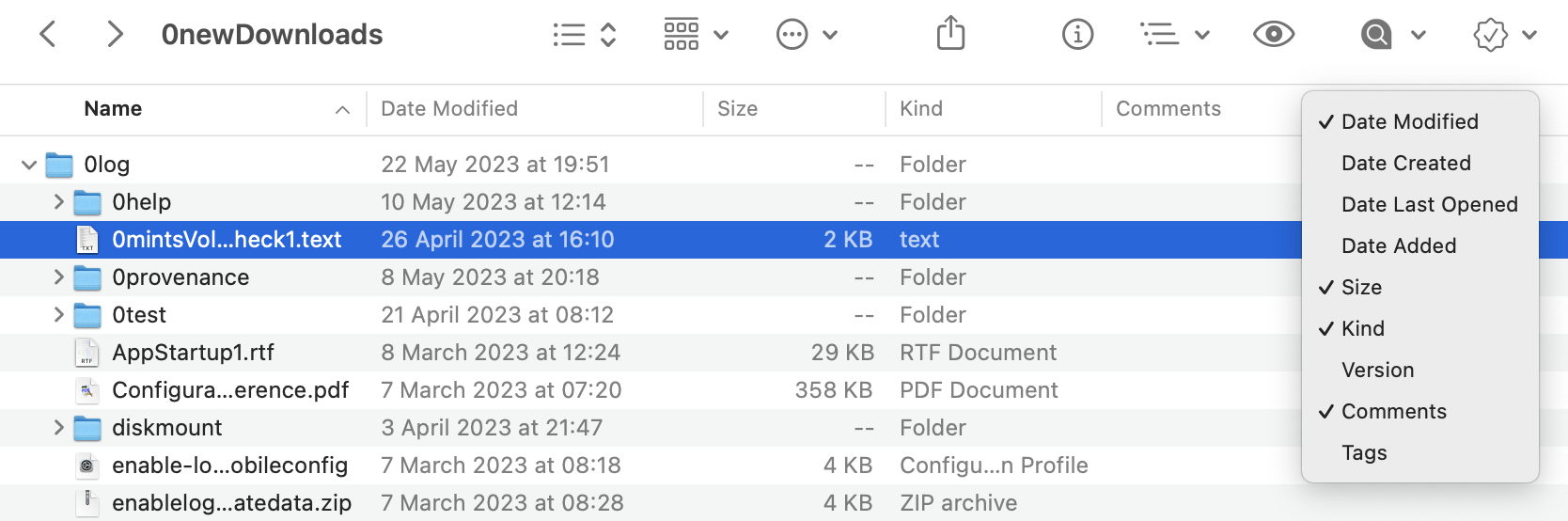The width and height of the screenshot is (1568, 521).
Task: Click the Quick Look eye icon
Action: tap(1274, 35)
